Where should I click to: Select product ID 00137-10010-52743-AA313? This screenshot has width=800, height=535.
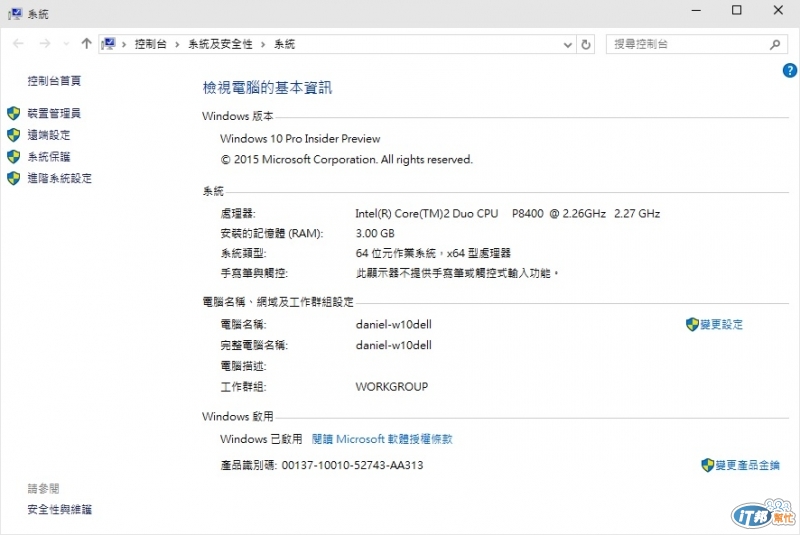pos(353,465)
